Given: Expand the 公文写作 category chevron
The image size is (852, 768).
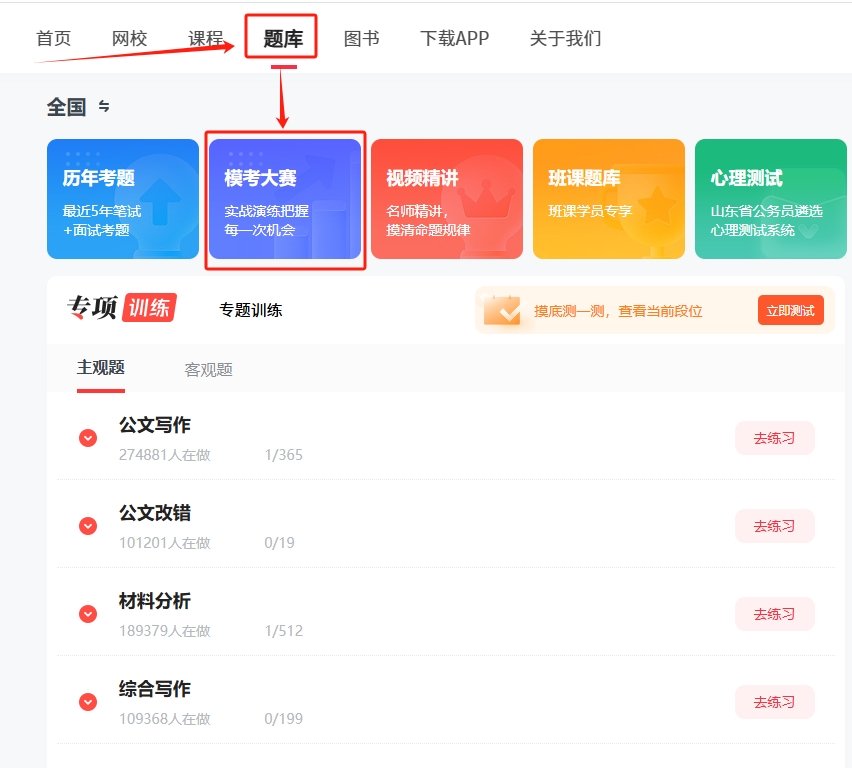Looking at the screenshot, I should click(88, 438).
